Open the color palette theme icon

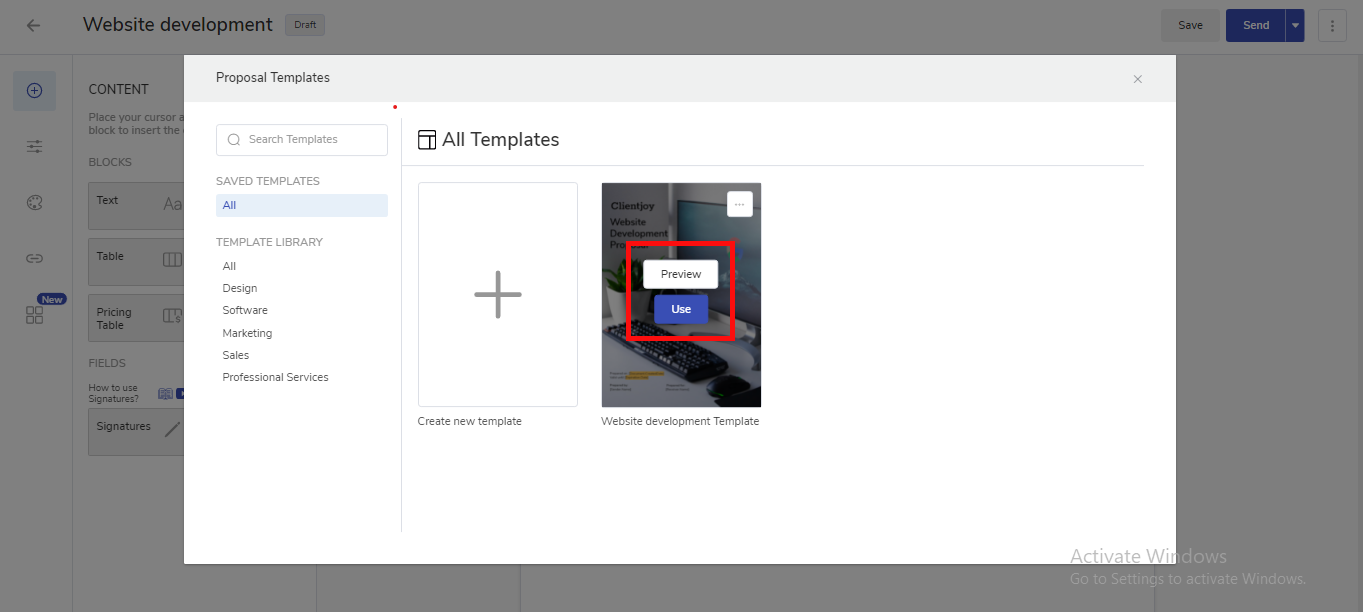pyautogui.click(x=34, y=203)
